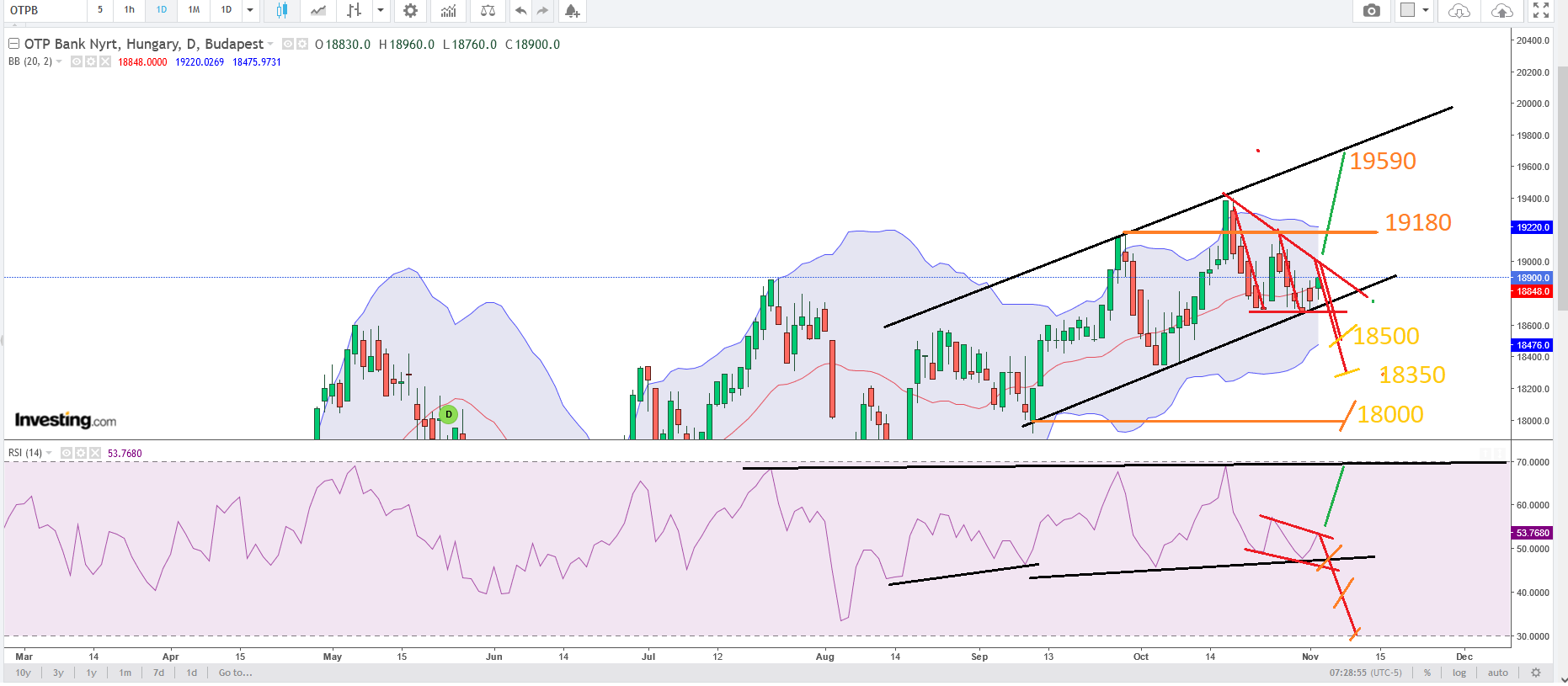Click the blue 18476.0 lower band label
This screenshot has width=1568, height=686.
1533,345
